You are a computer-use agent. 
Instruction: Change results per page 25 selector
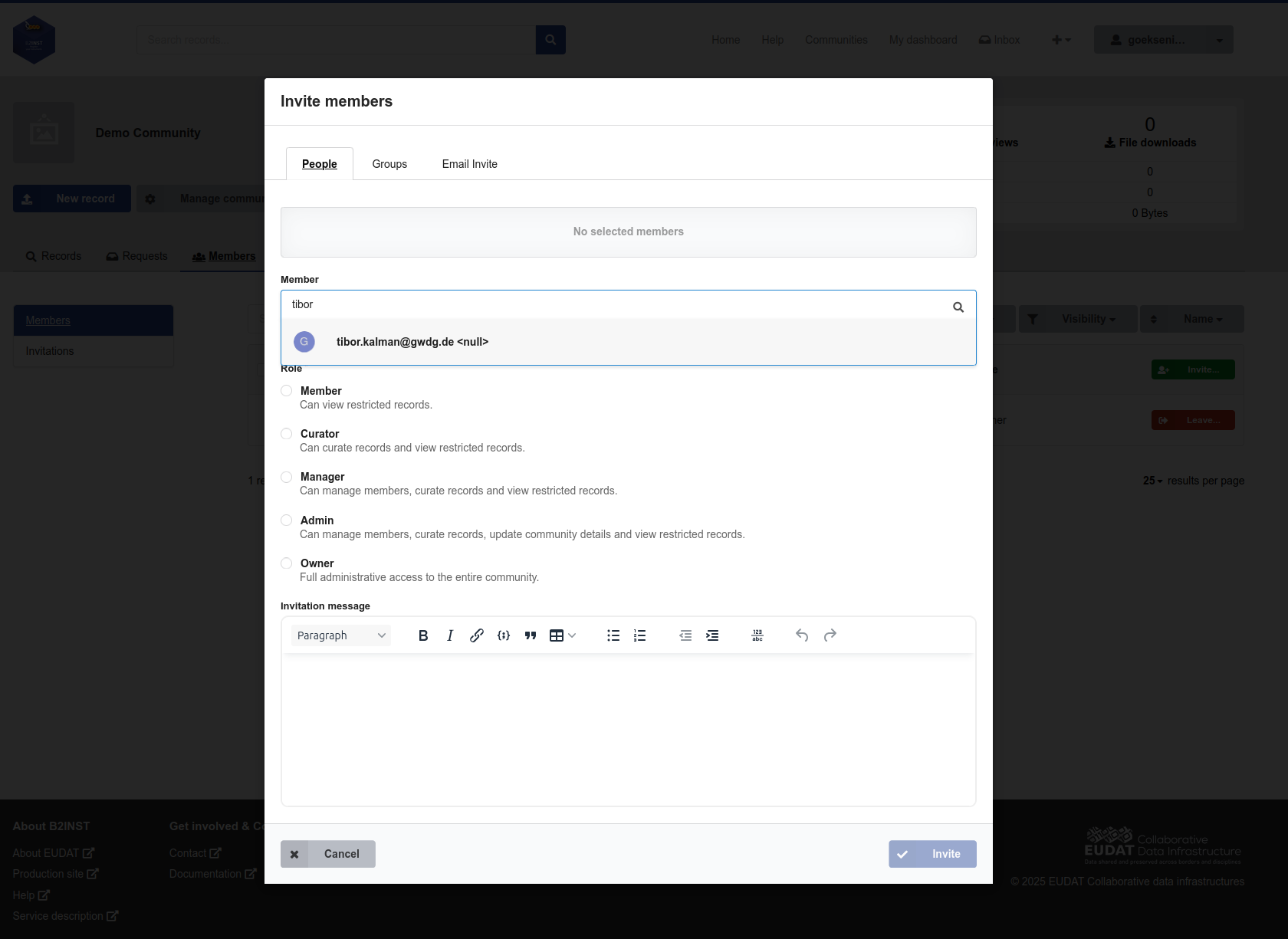click(x=1152, y=481)
